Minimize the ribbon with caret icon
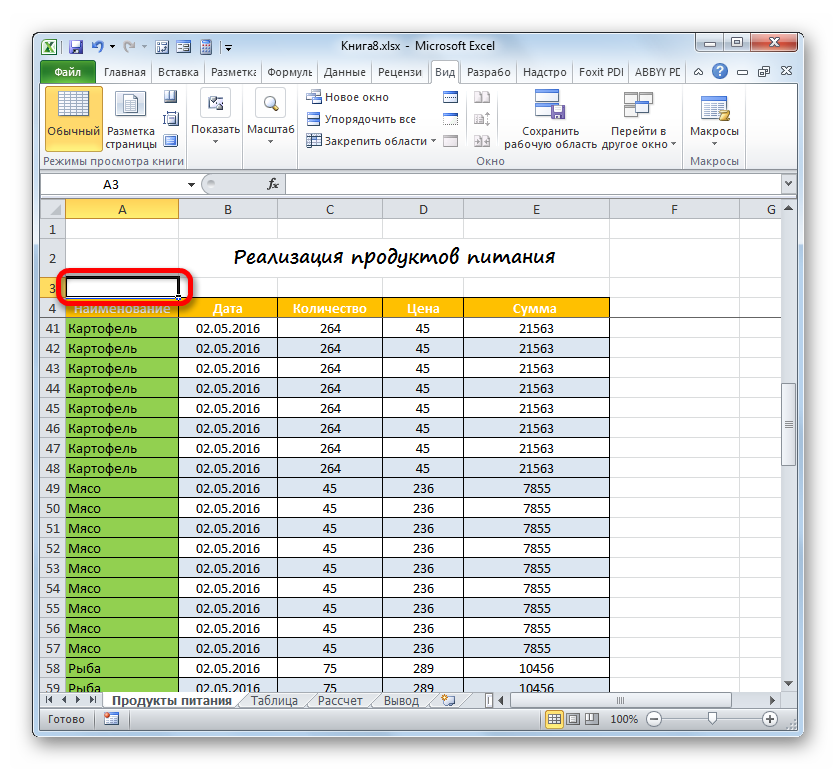This screenshot has width=837, height=770. tap(698, 72)
